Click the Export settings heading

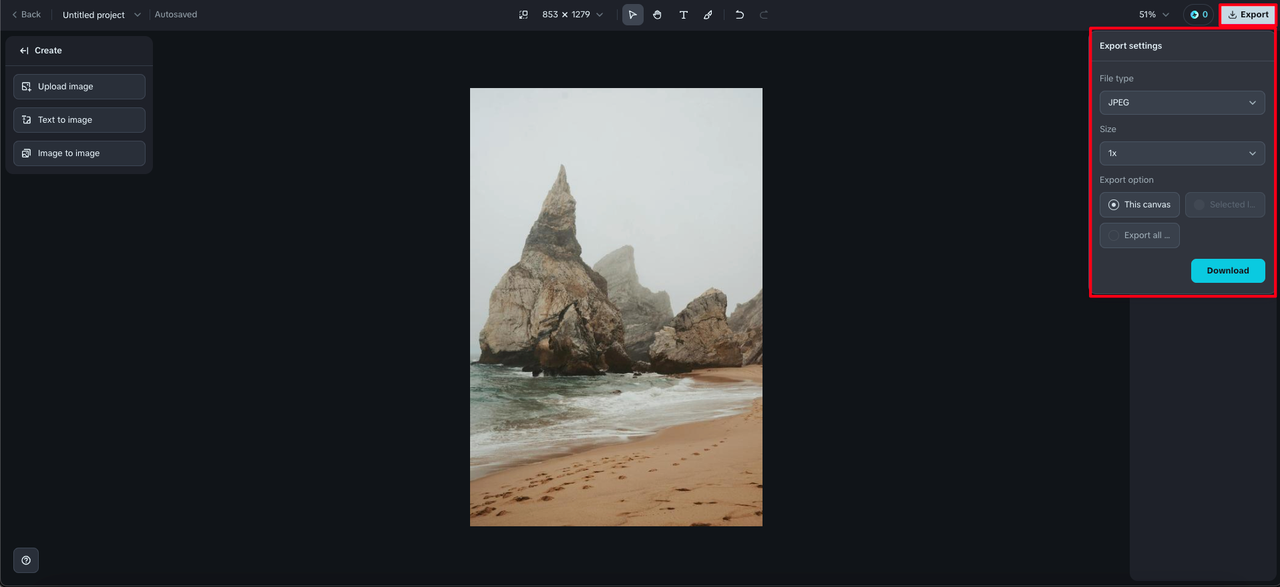coord(1130,46)
